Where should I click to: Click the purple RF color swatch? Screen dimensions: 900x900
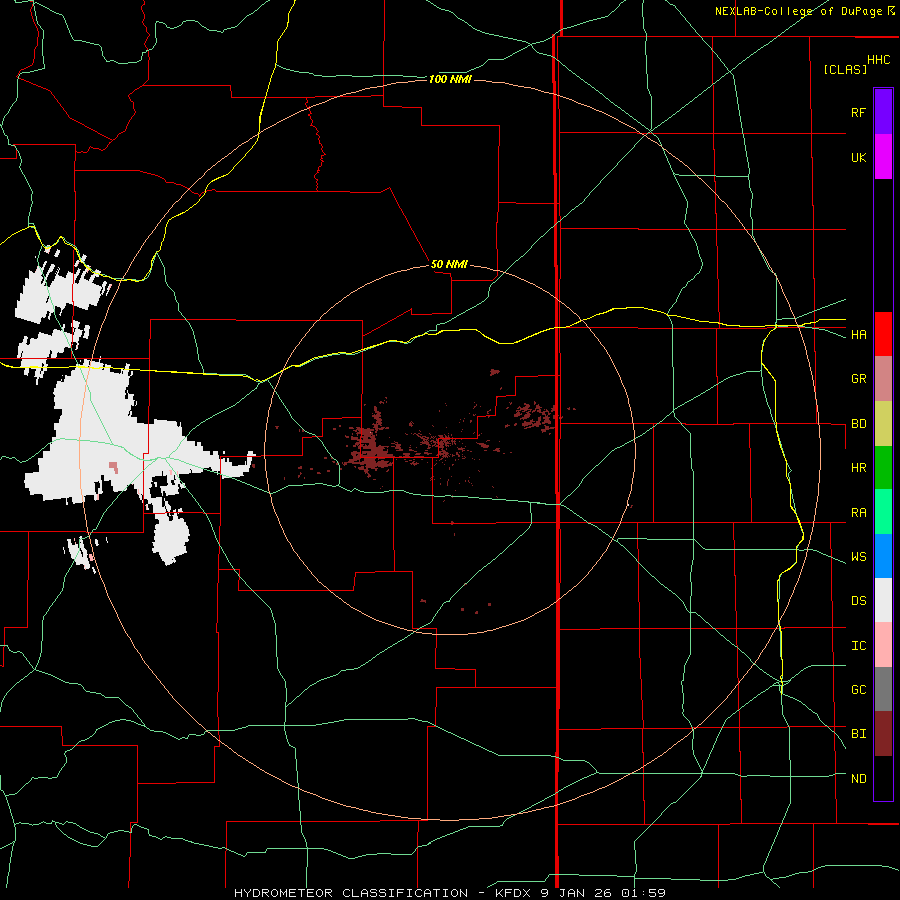883,112
